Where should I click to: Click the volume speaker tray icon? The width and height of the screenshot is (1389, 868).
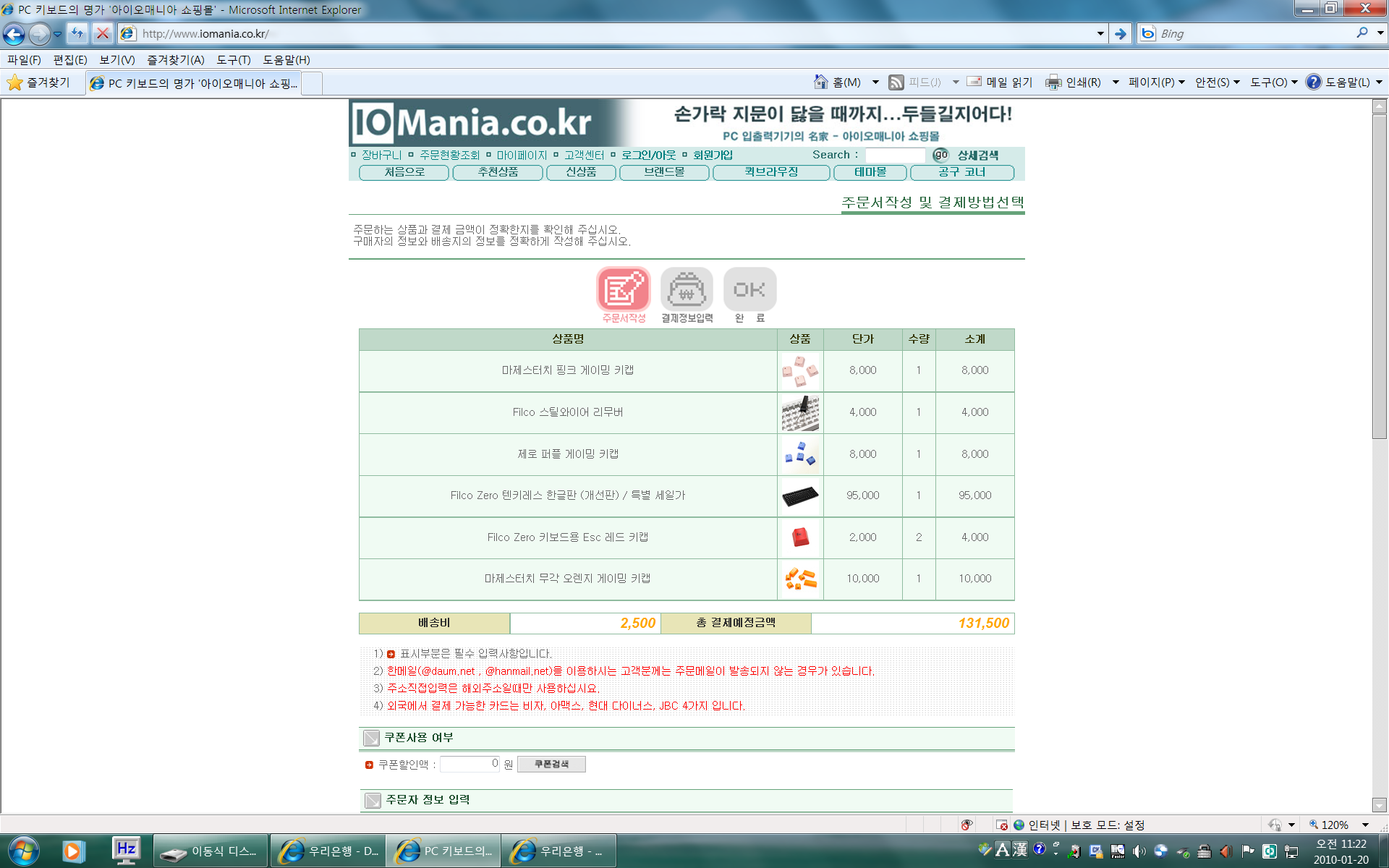point(1139,851)
